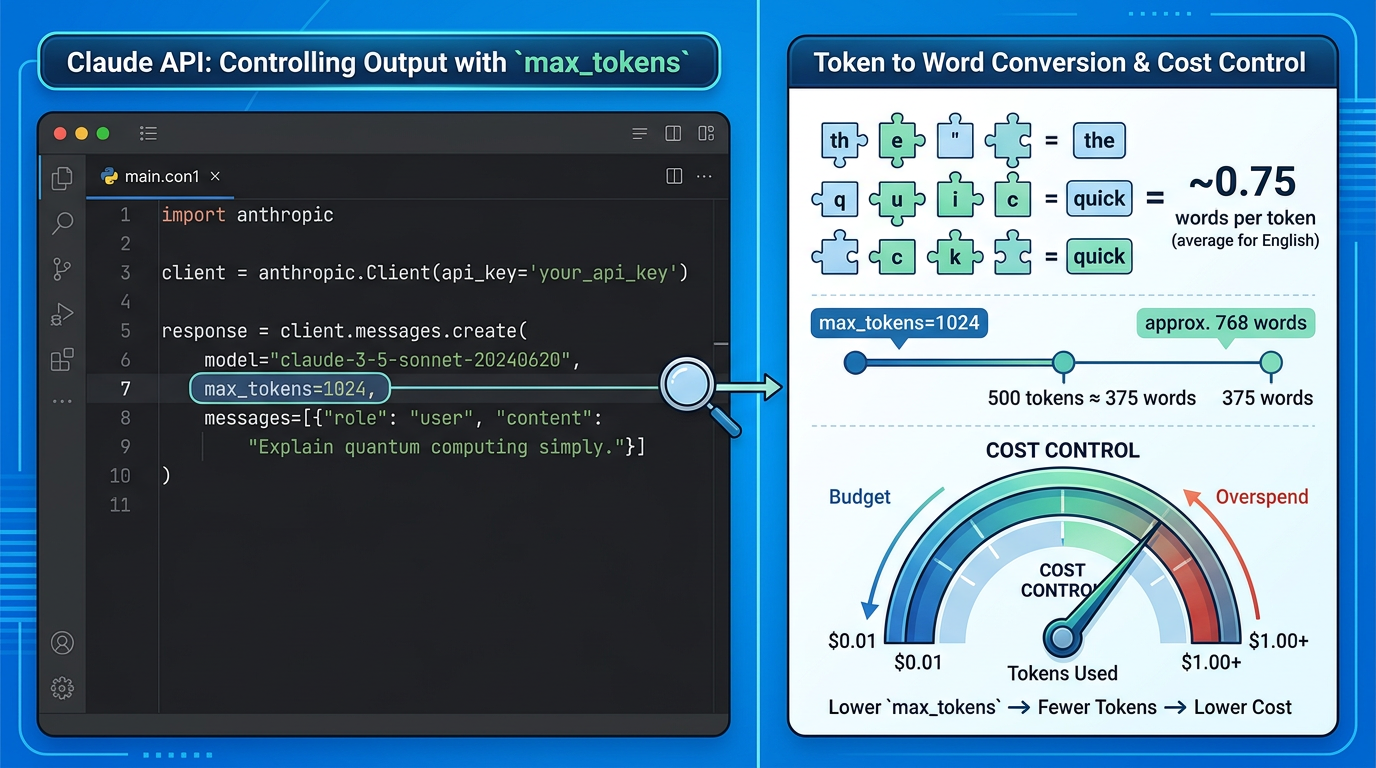
Task: Click line number 3 in the gutter
Action: tap(125, 273)
